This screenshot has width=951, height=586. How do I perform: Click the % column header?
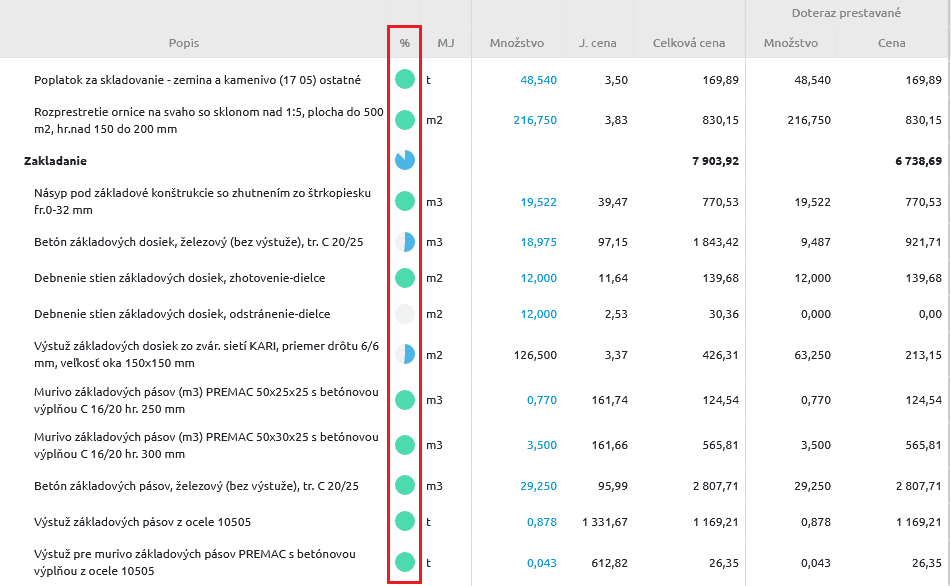(404, 43)
